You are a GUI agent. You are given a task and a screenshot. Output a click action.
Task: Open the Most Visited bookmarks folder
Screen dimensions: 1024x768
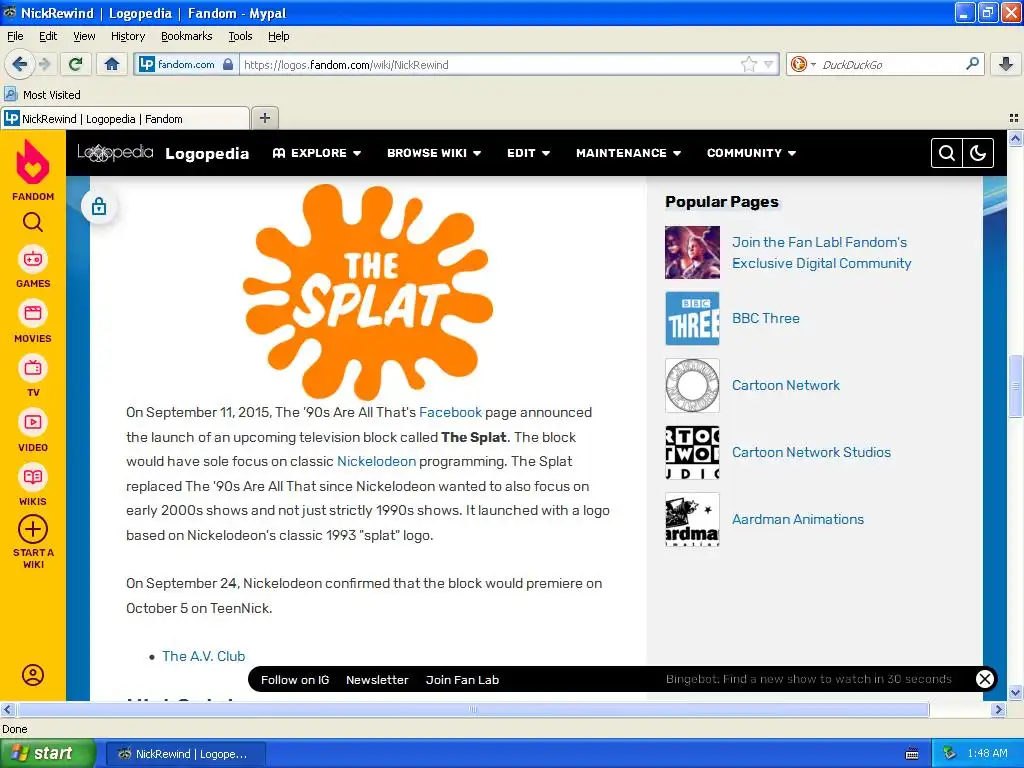coord(42,95)
